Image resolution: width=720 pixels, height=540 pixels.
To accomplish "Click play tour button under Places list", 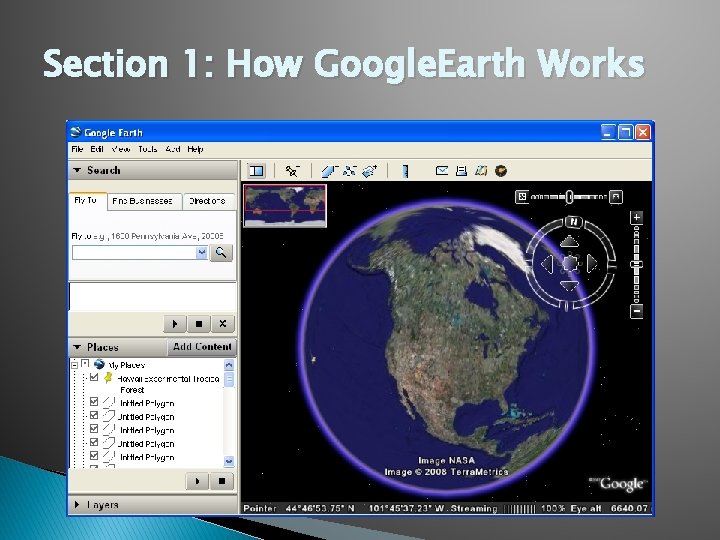I will [197, 481].
